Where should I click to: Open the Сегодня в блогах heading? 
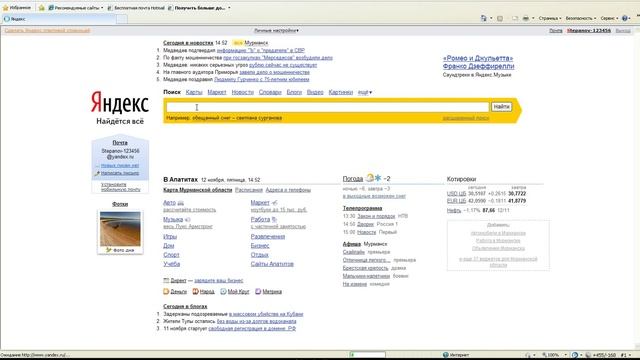(x=185, y=306)
